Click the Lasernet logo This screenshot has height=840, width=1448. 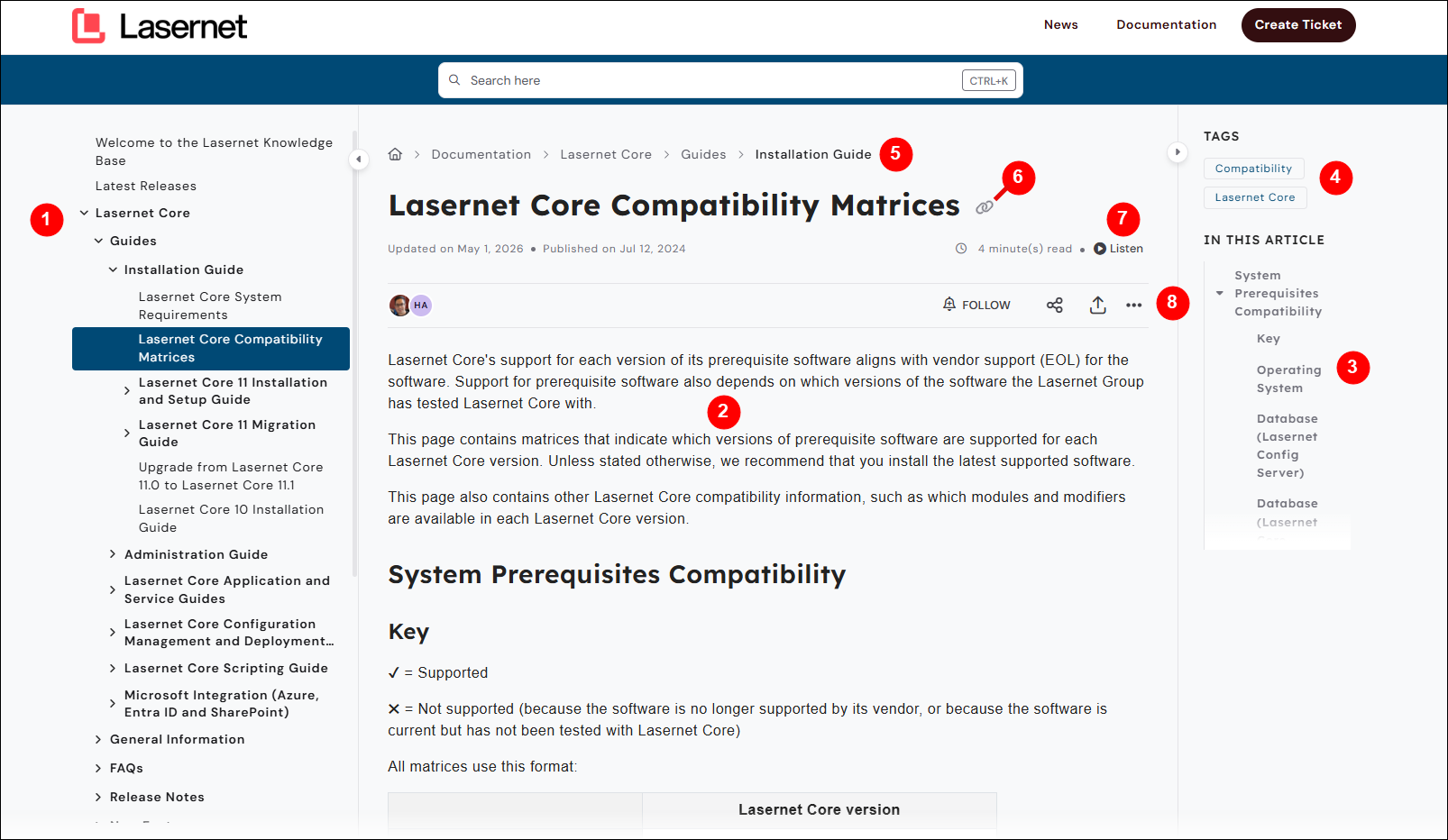pyautogui.click(x=160, y=26)
